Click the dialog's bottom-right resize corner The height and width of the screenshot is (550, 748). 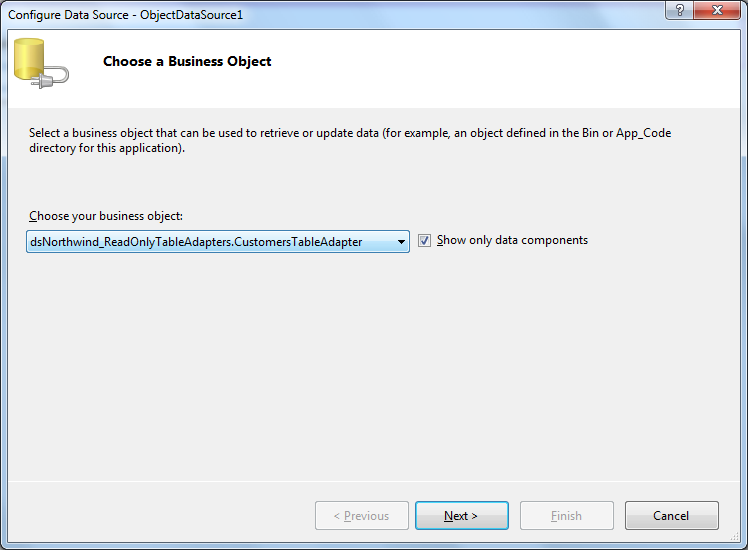click(x=741, y=543)
